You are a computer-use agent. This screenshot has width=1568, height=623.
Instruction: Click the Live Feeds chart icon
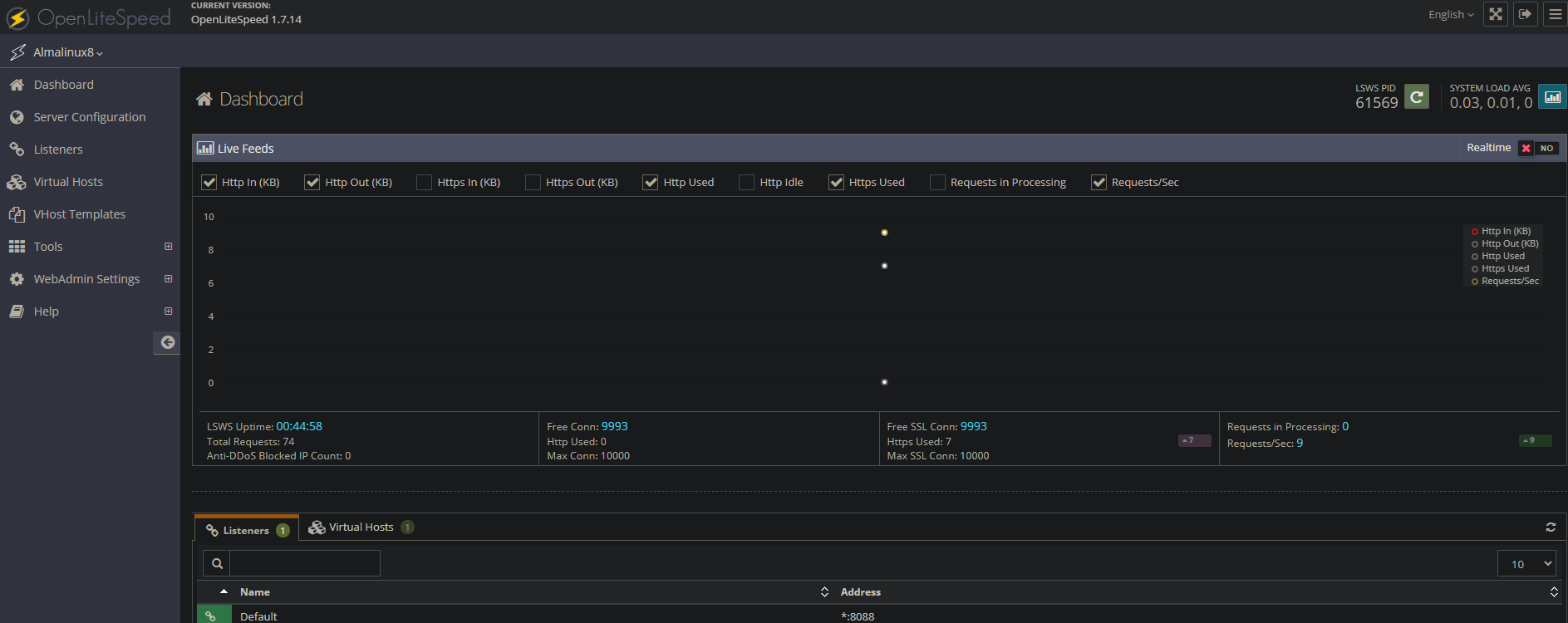pyautogui.click(x=205, y=149)
